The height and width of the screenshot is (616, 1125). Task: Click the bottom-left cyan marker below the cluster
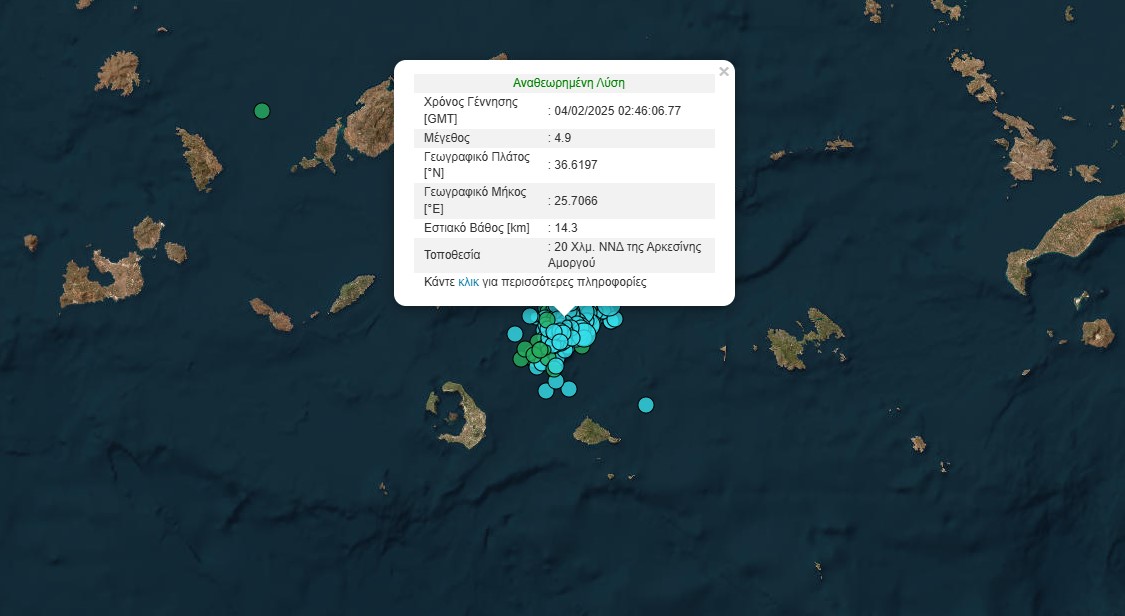(x=546, y=391)
